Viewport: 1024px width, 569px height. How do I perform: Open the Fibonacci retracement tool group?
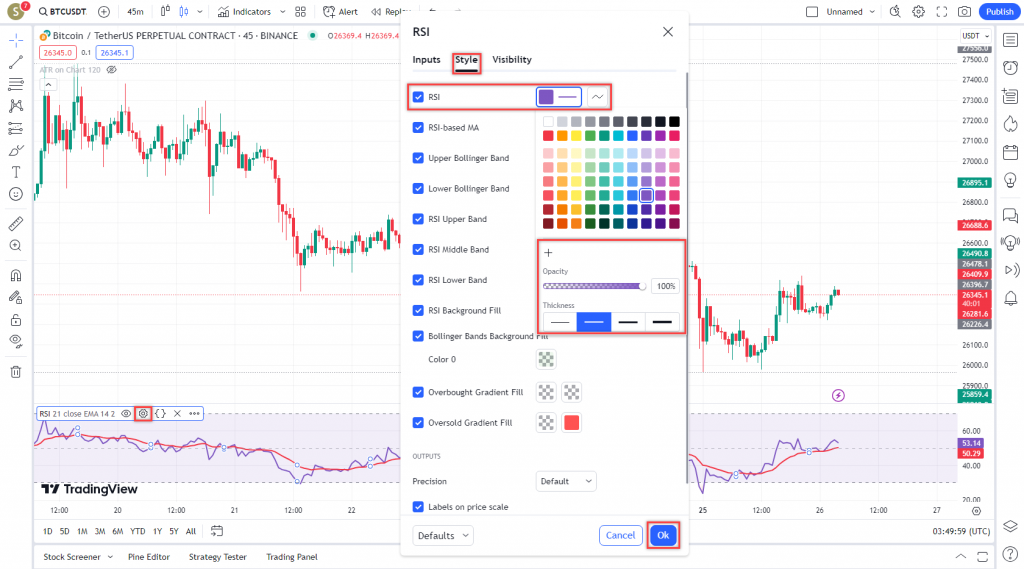click(16, 84)
